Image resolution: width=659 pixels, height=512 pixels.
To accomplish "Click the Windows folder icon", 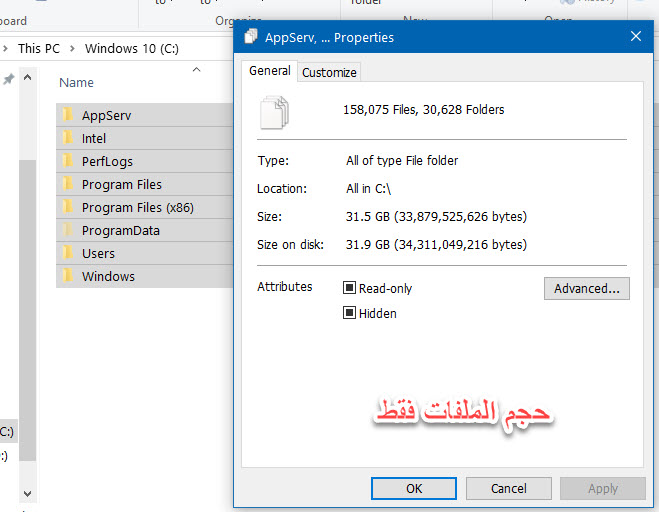I will point(68,276).
